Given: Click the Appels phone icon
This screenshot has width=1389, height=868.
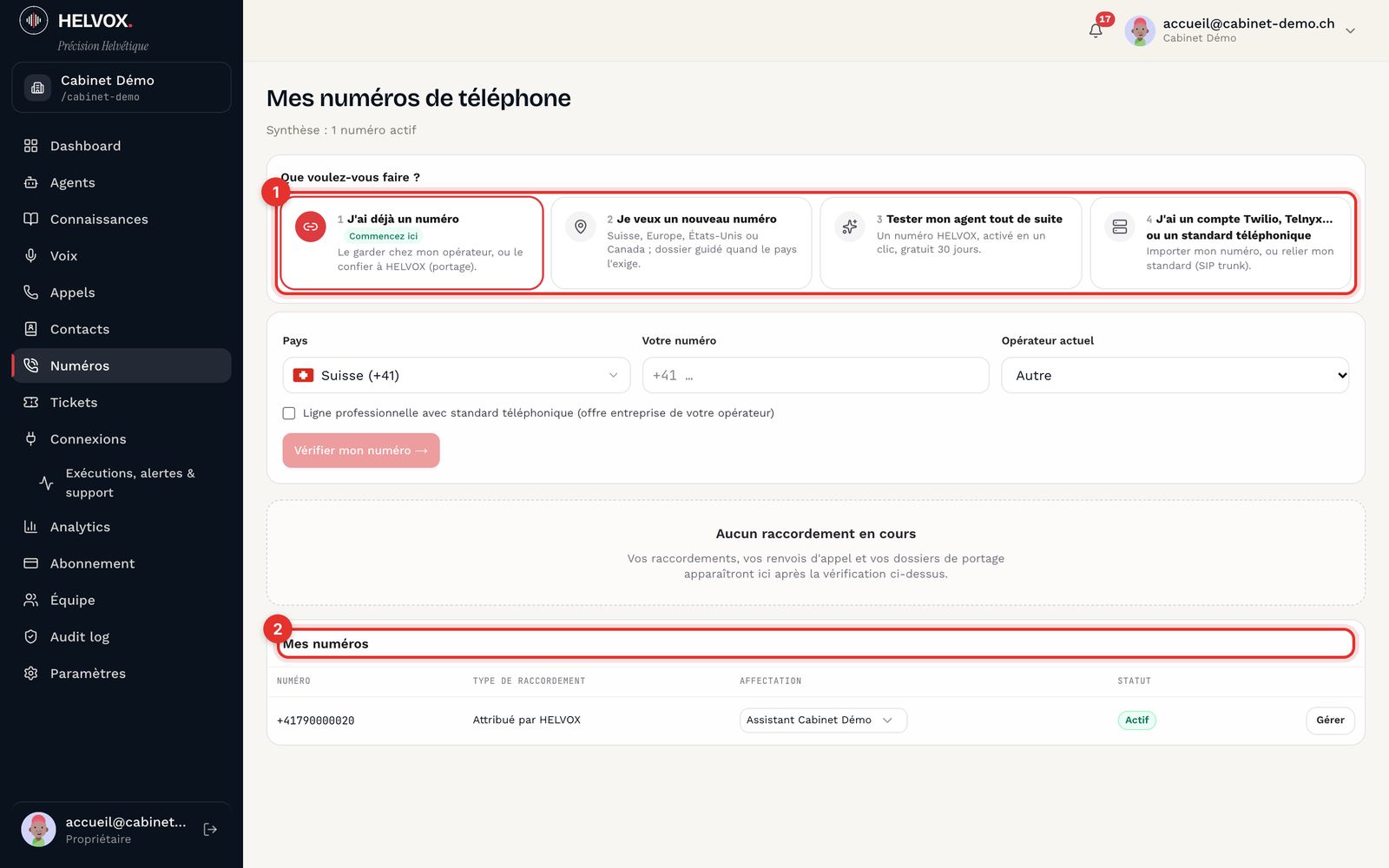Looking at the screenshot, I should click(31, 293).
